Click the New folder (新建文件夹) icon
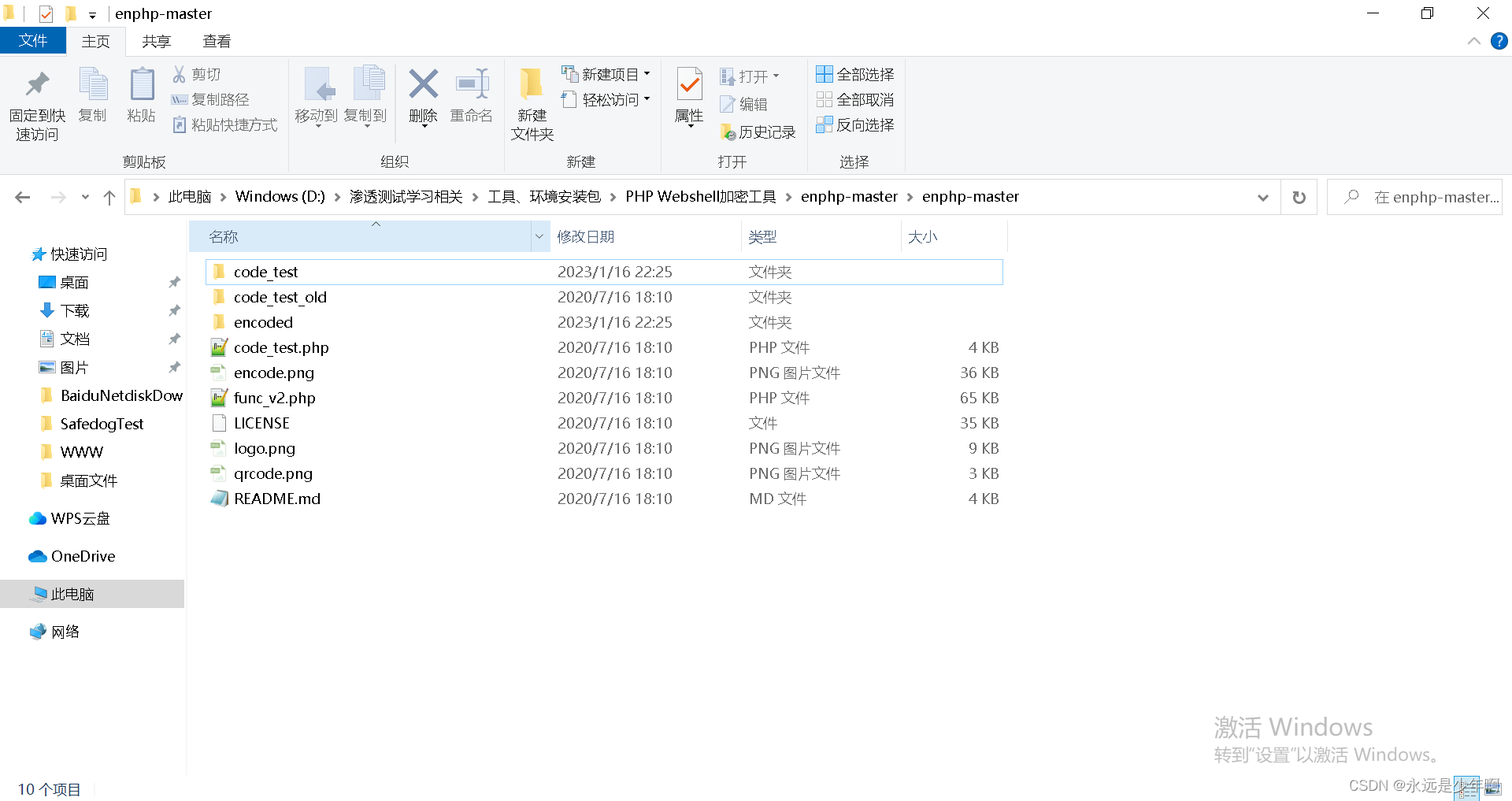Image resolution: width=1512 pixels, height=801 pixels. coord(532,85)
